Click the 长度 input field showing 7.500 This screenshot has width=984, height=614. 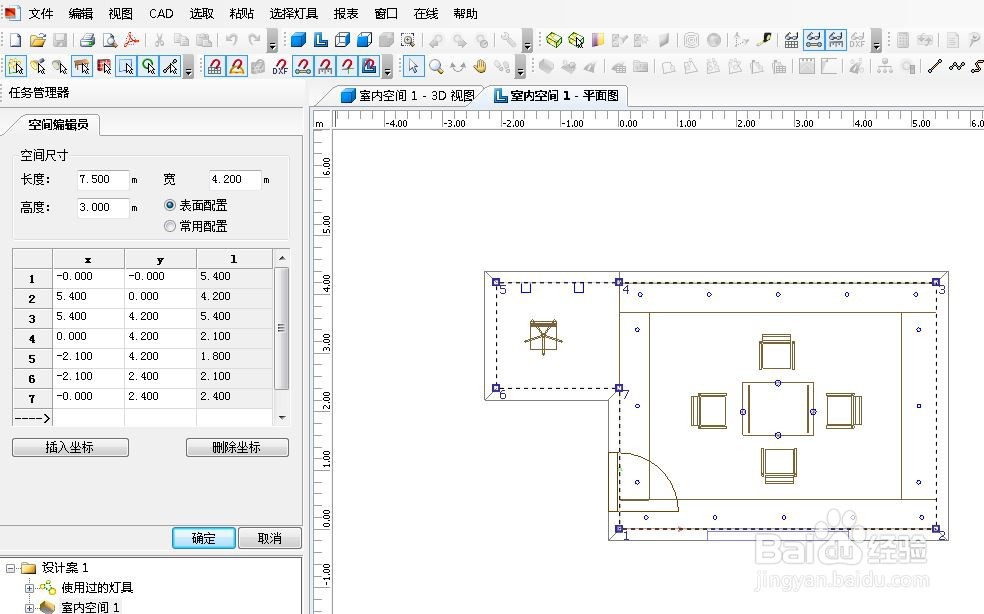click(x=103, y=180)
